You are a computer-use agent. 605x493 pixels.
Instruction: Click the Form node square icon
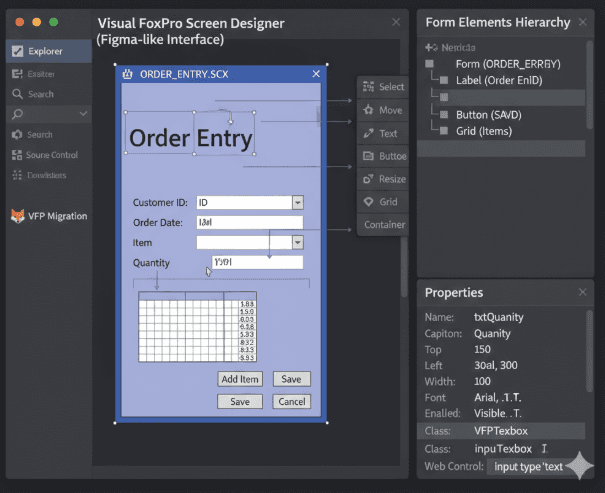(x=429, y=64)
